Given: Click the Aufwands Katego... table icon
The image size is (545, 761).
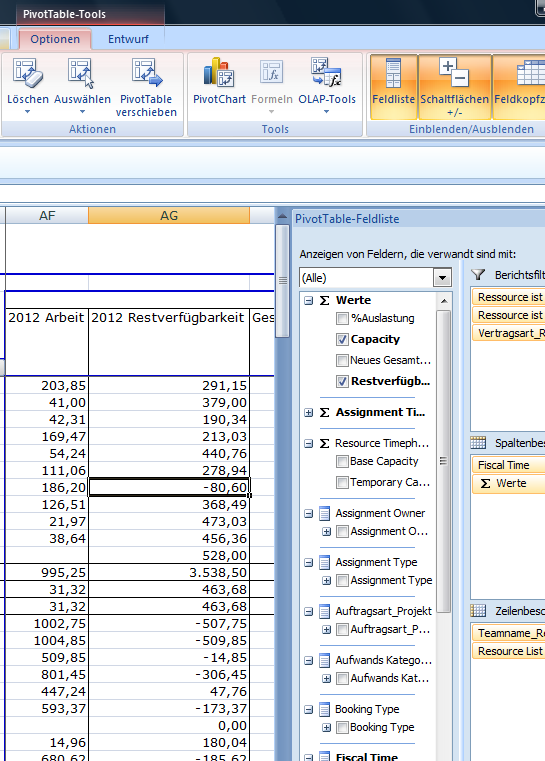Looking at the screenshot, I should pyautogui.click(x=325, y=661).
